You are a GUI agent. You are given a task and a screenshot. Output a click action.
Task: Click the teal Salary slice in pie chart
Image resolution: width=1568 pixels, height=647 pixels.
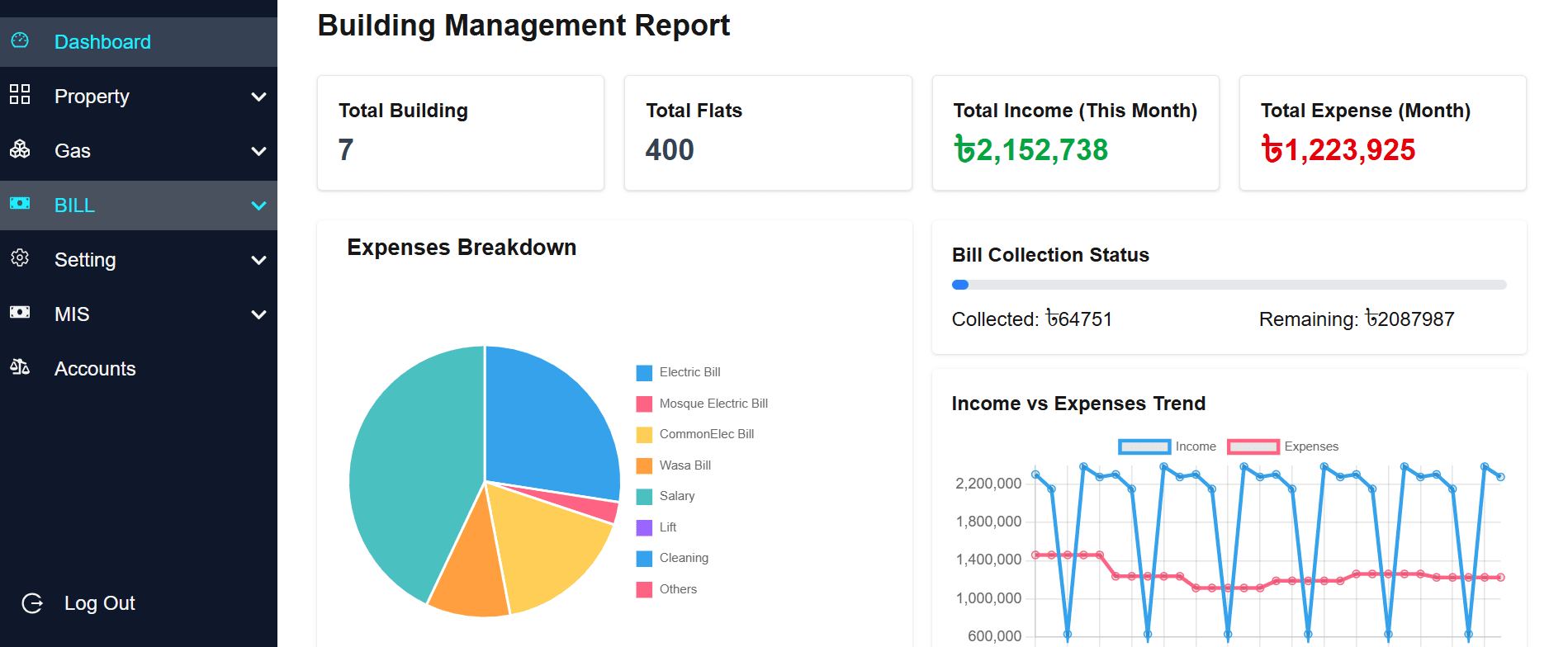point(405,470)
